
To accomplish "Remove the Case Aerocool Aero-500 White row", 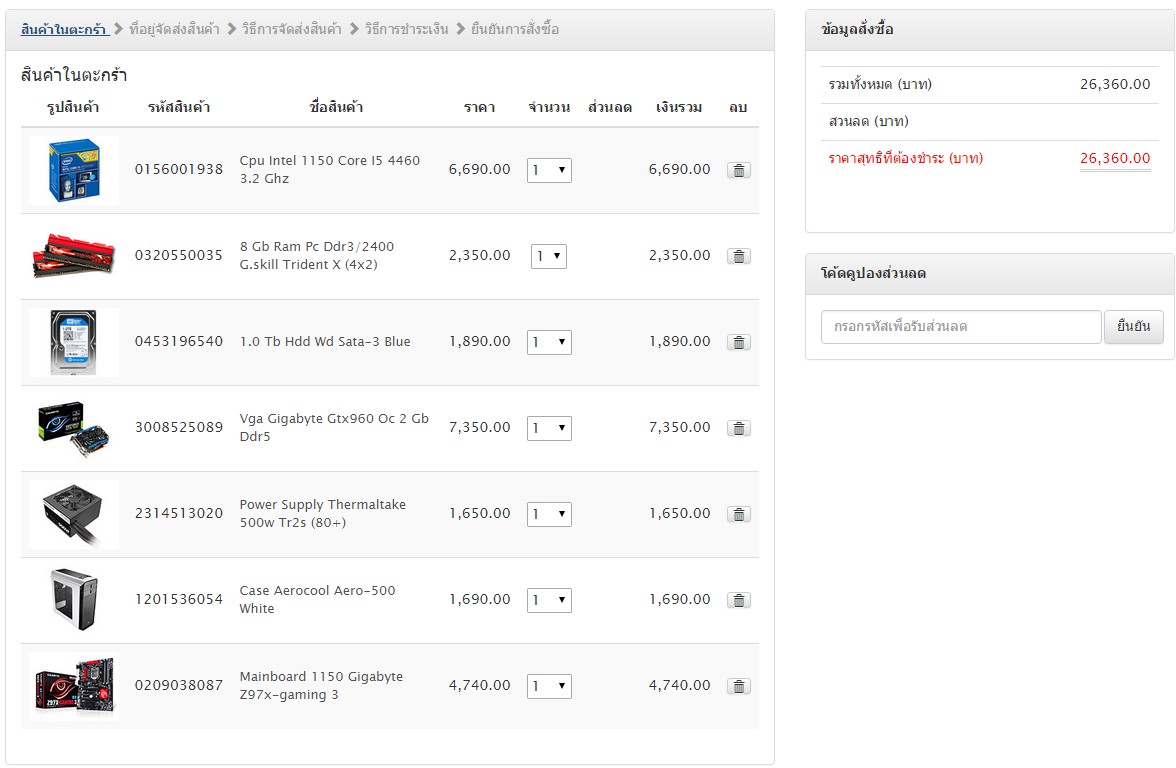I will (739, 600).
